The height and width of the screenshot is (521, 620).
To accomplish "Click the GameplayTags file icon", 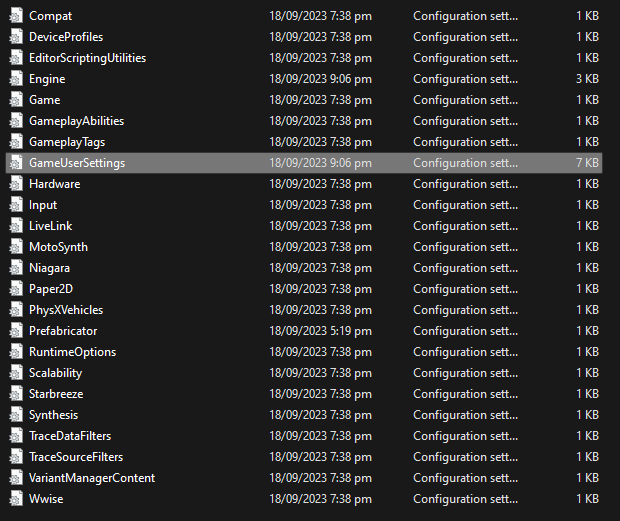I will point(16,142).
